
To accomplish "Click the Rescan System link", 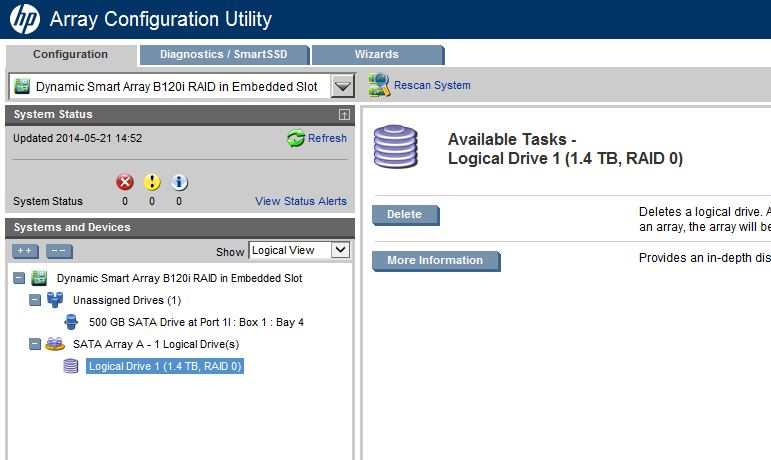I will point(432,86).
